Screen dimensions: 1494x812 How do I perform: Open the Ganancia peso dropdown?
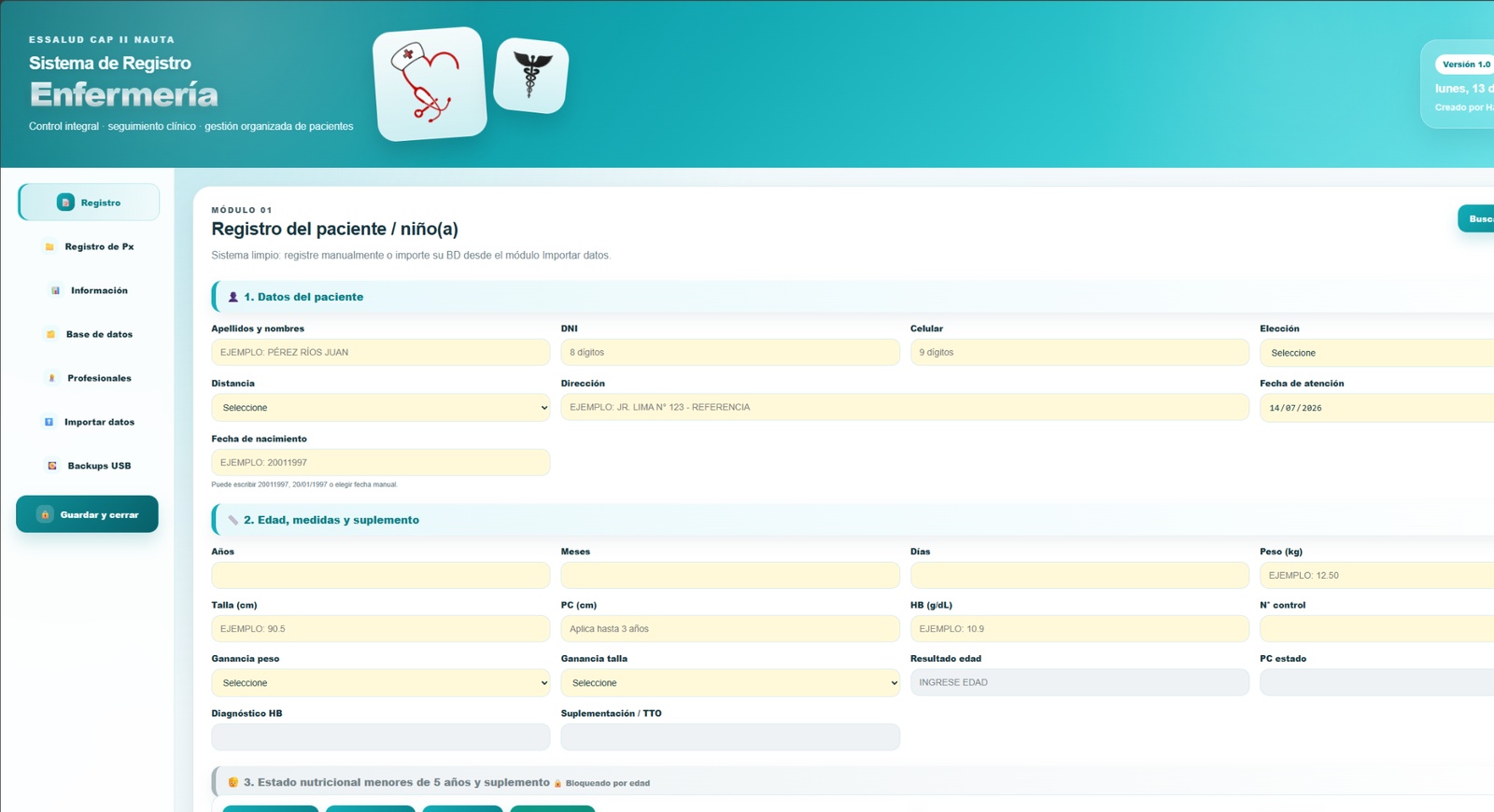[x=381, y=683]
